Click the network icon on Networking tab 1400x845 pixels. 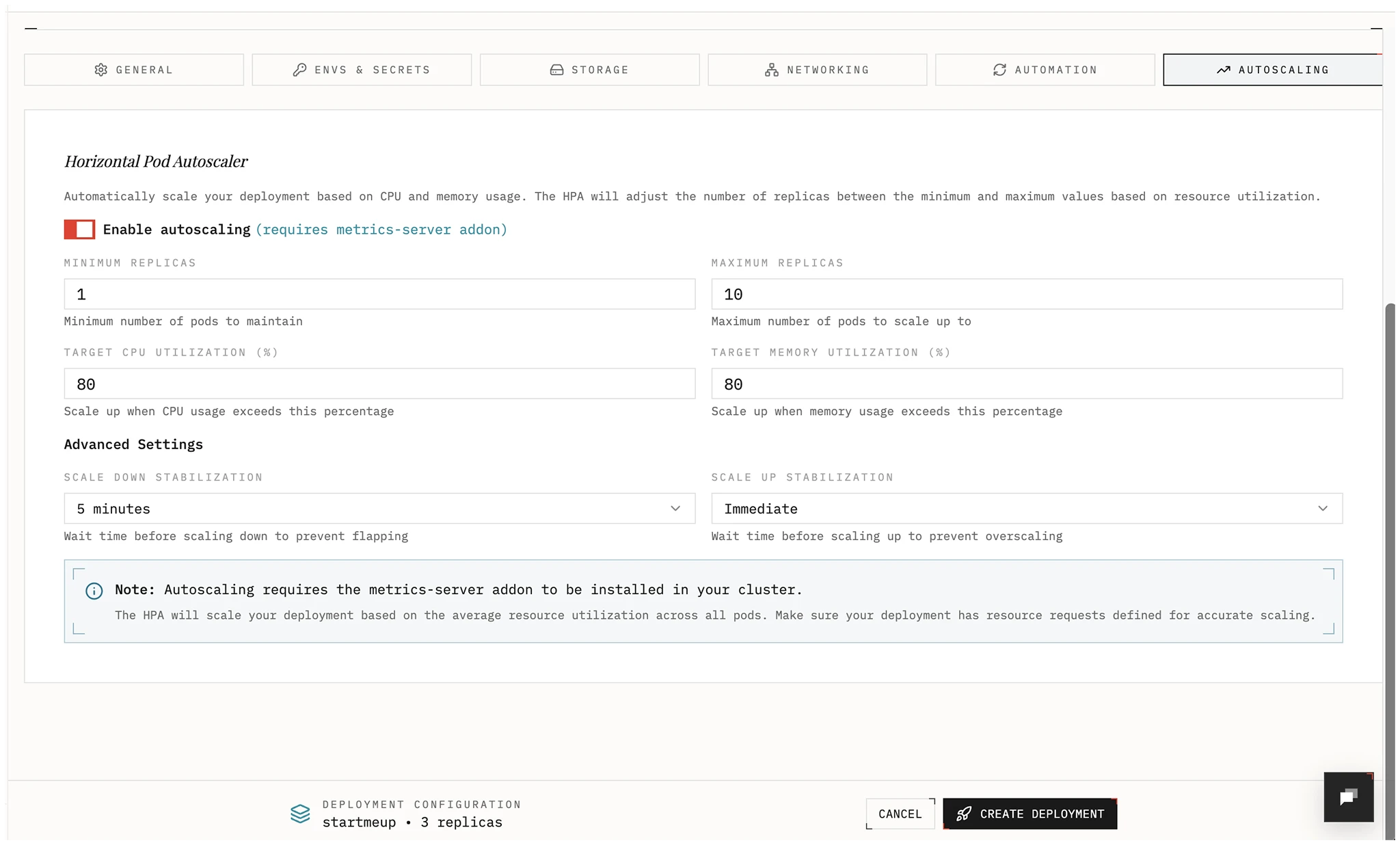coord(772,70)
